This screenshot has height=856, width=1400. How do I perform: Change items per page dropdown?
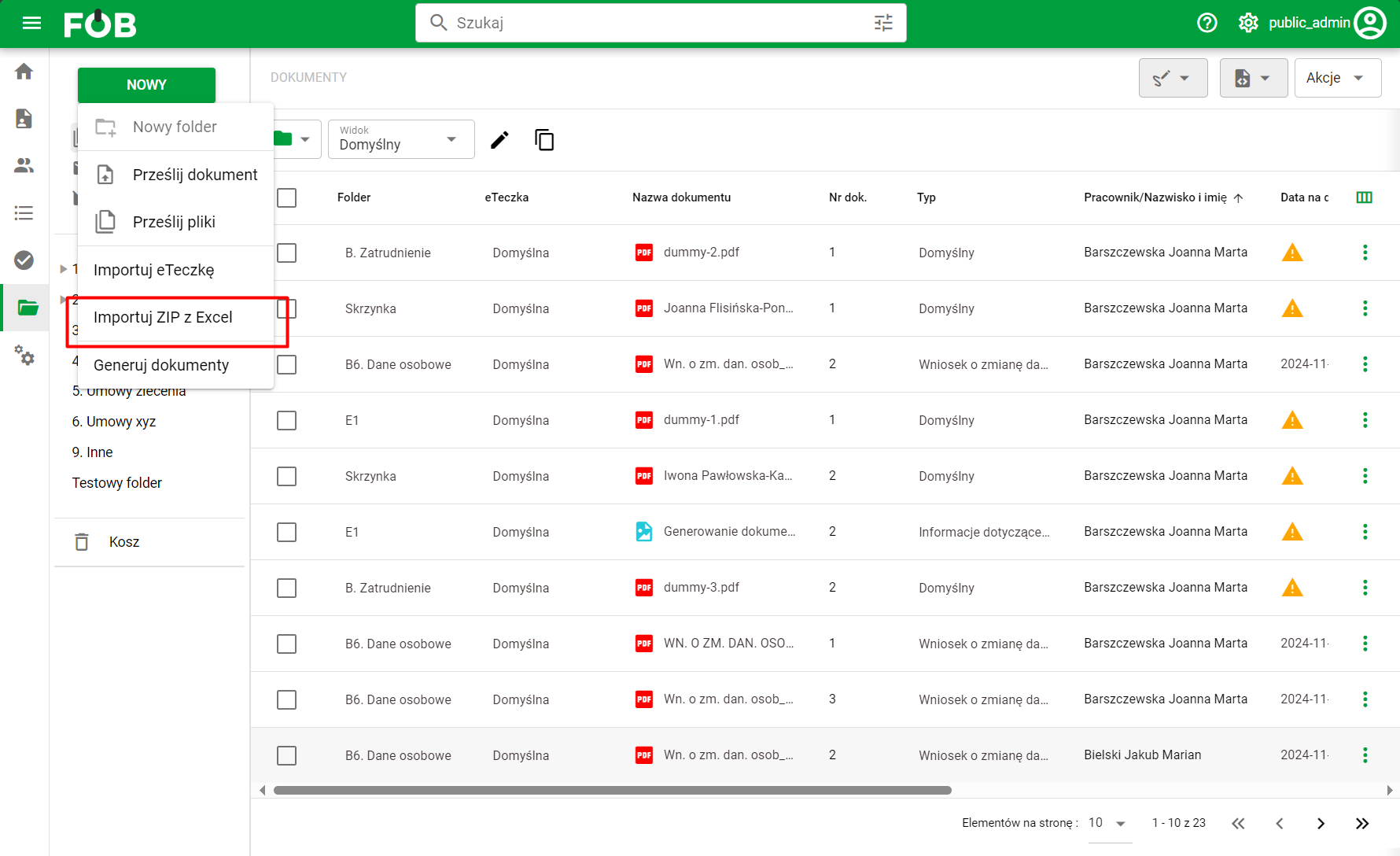1109,823
